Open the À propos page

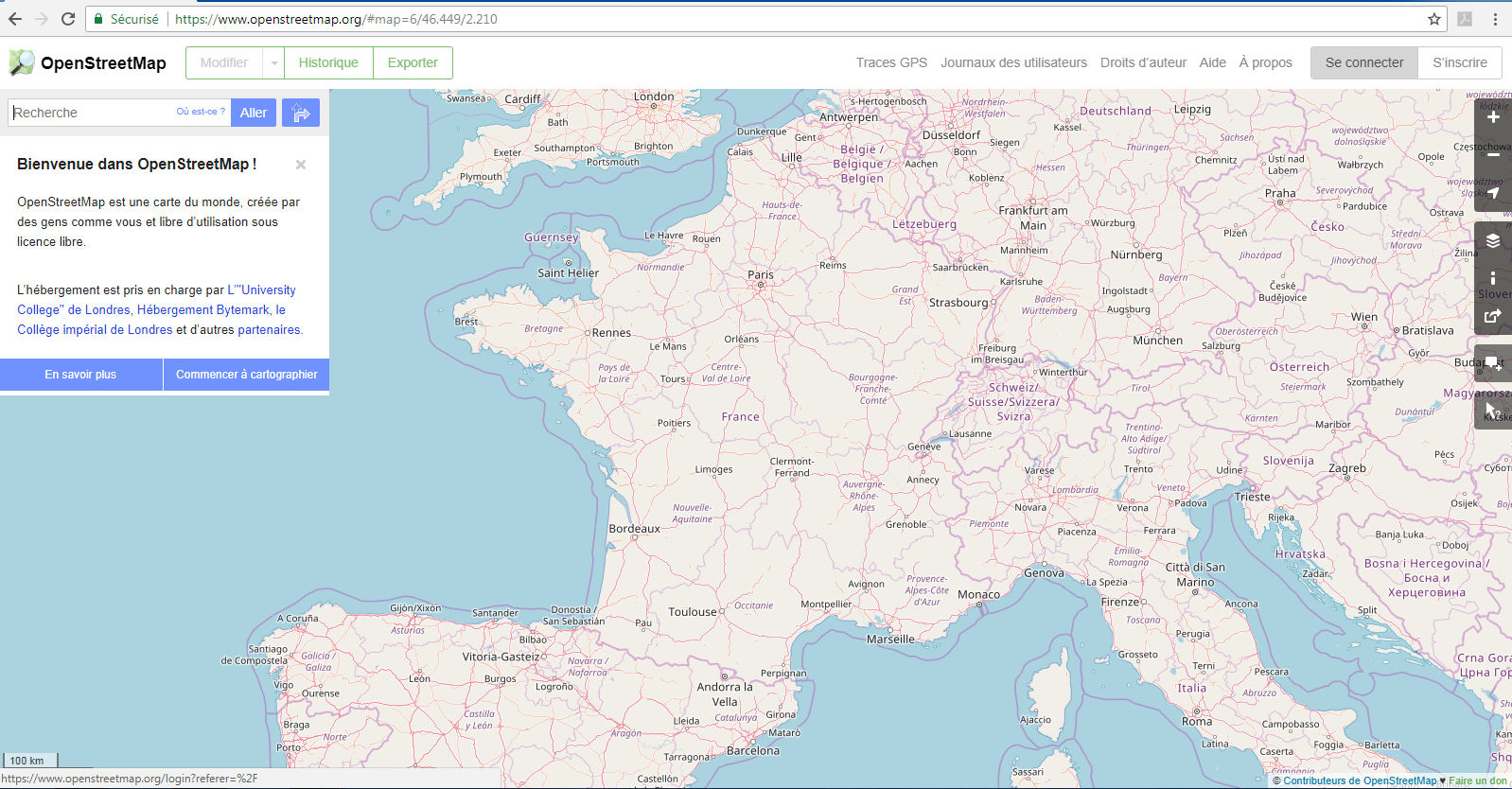(x=1265, y=62)
